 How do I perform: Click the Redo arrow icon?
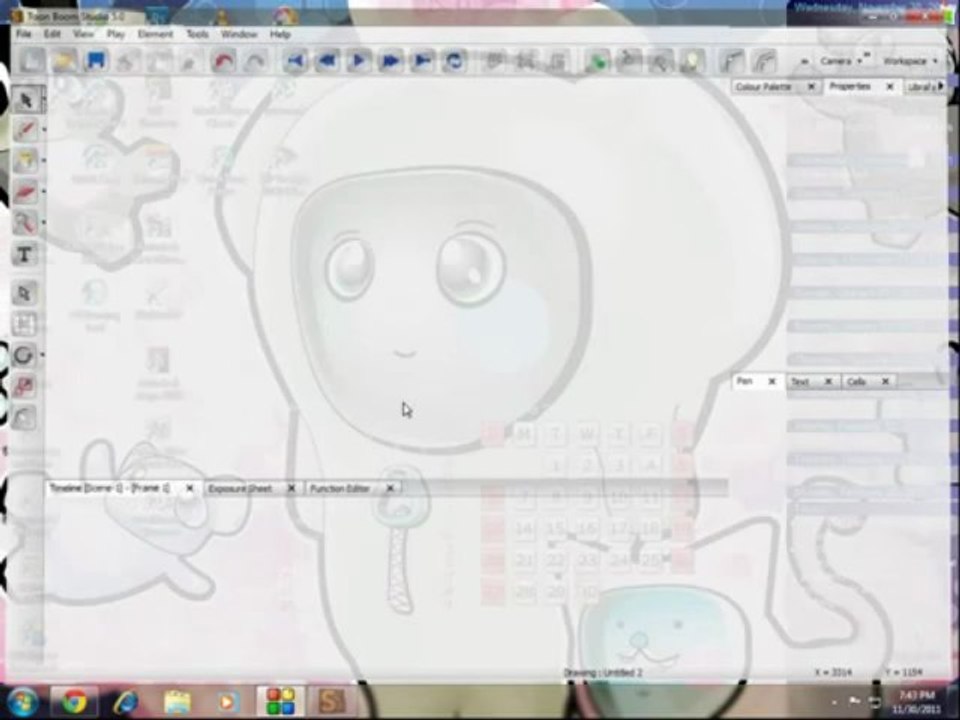pos(255,61)
